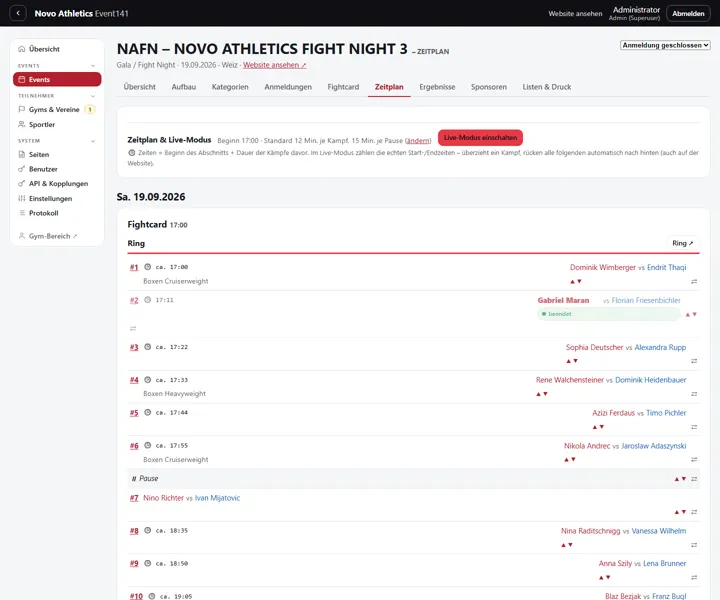Open the Ring external link button
This screenshot has width=720, height=600.
click(x=682, y=243)
